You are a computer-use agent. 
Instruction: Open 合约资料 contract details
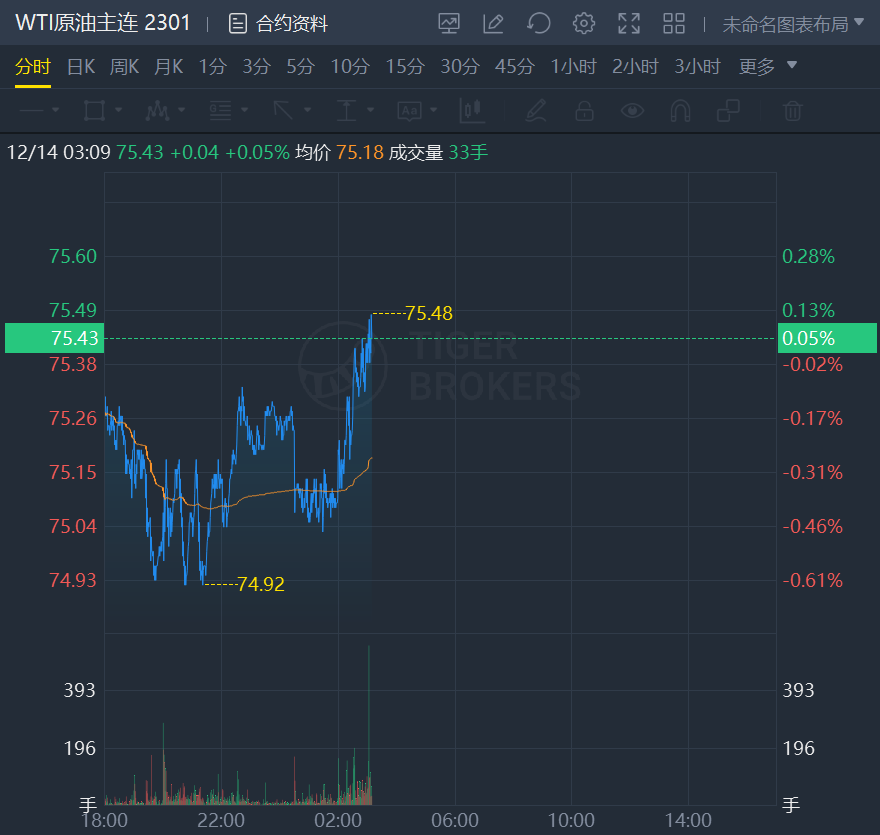point(278,24)
